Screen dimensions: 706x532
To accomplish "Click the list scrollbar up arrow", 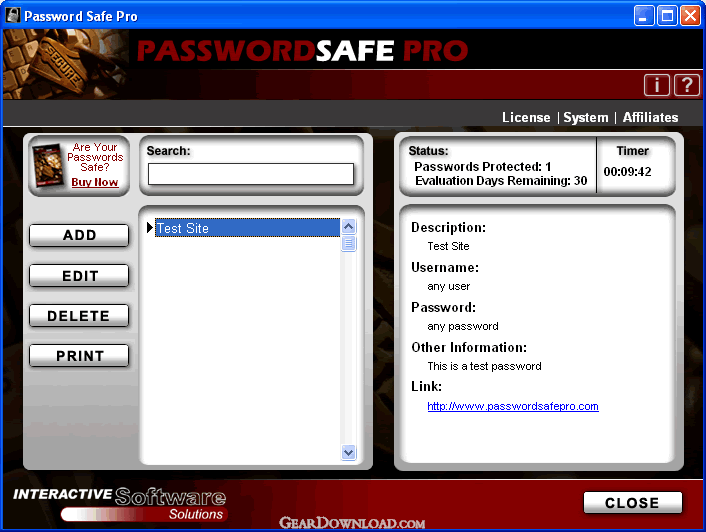I will (348, 226).
